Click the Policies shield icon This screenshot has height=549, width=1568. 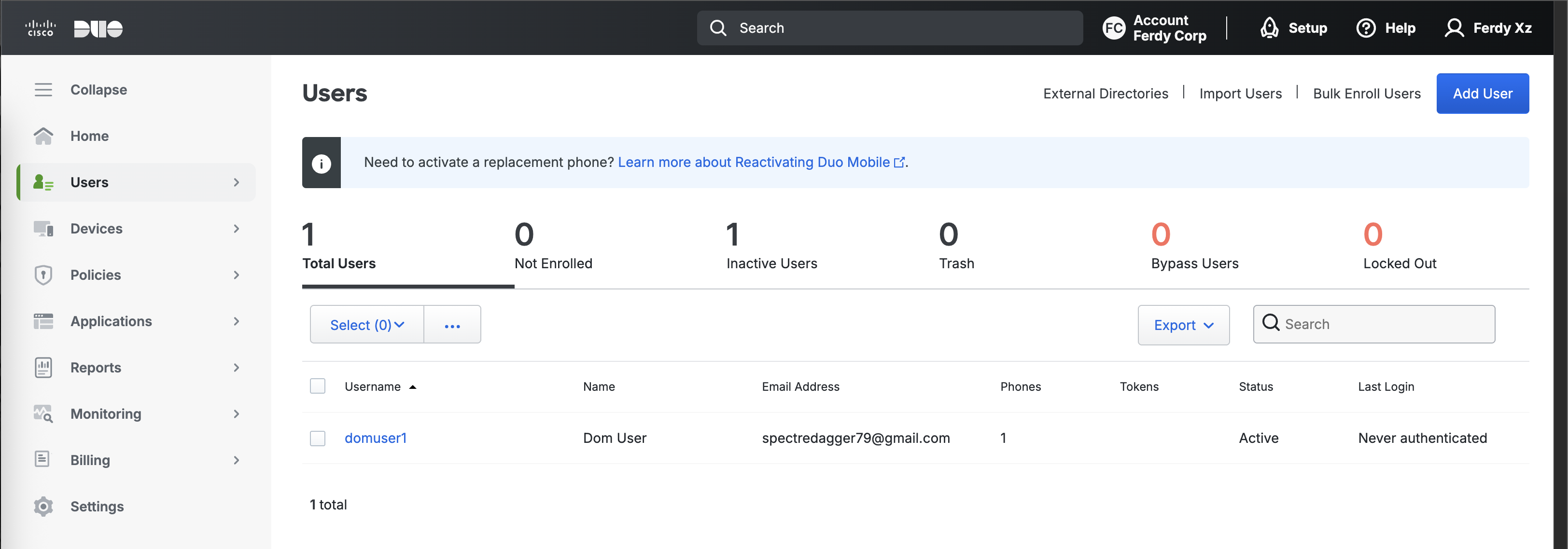(x=42, y=275)
